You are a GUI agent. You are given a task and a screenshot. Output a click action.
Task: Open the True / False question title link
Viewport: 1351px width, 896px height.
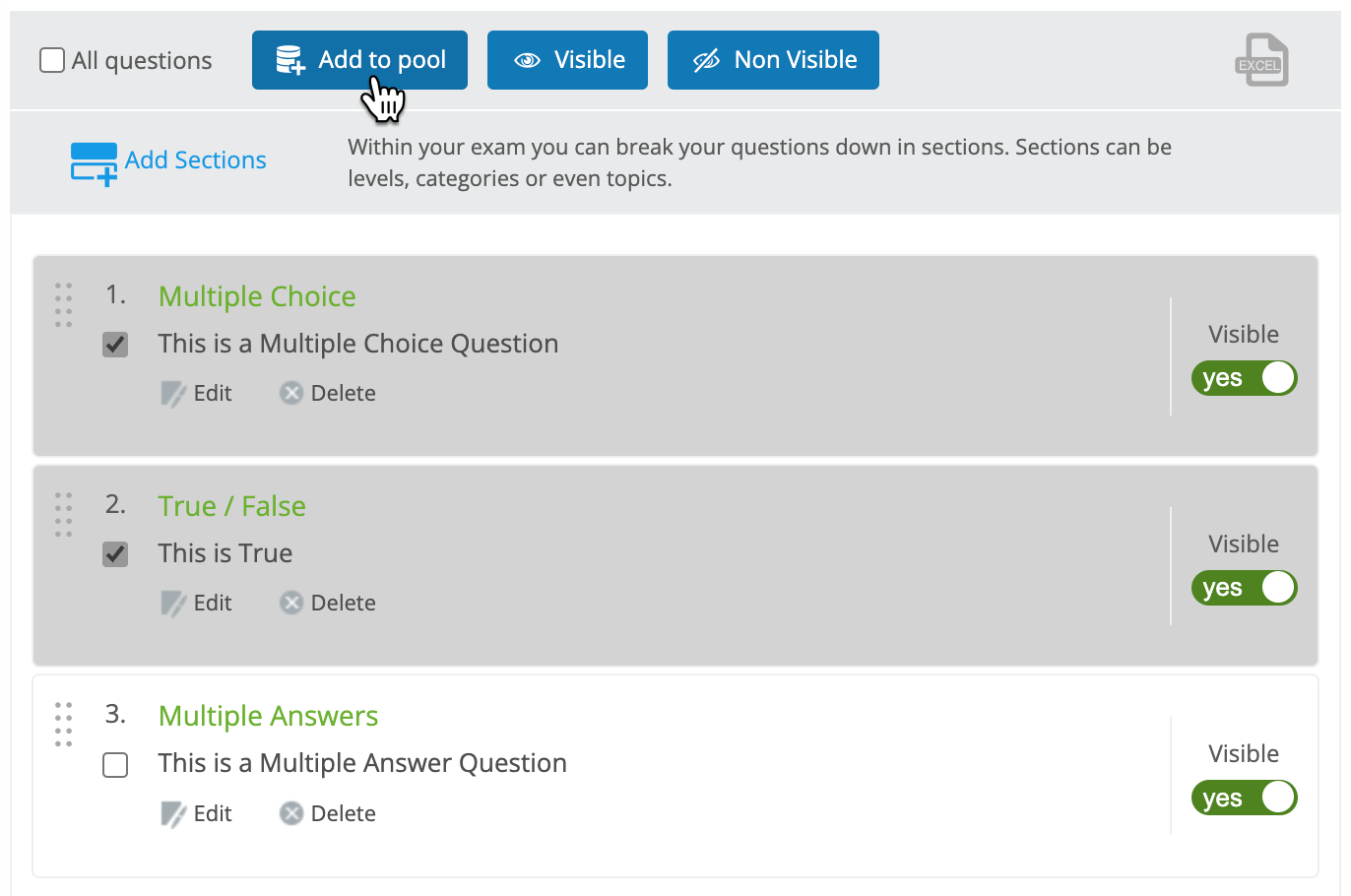231,506
